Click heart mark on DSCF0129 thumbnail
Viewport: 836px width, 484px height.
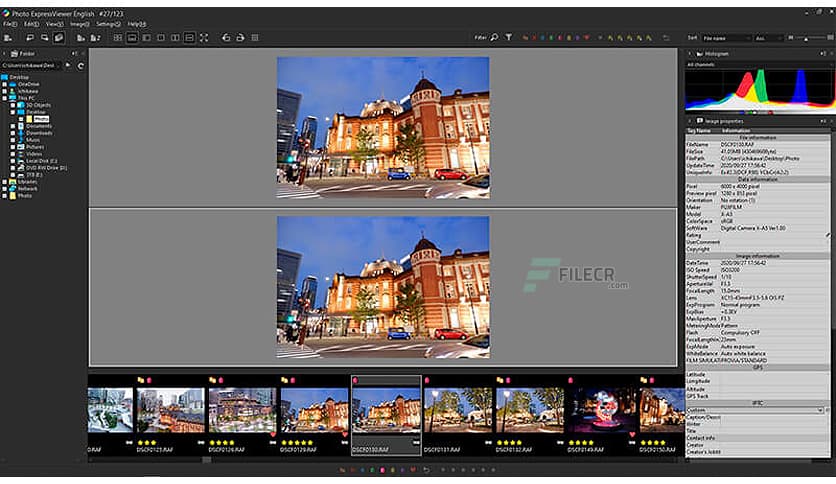[x=344, y=434]
